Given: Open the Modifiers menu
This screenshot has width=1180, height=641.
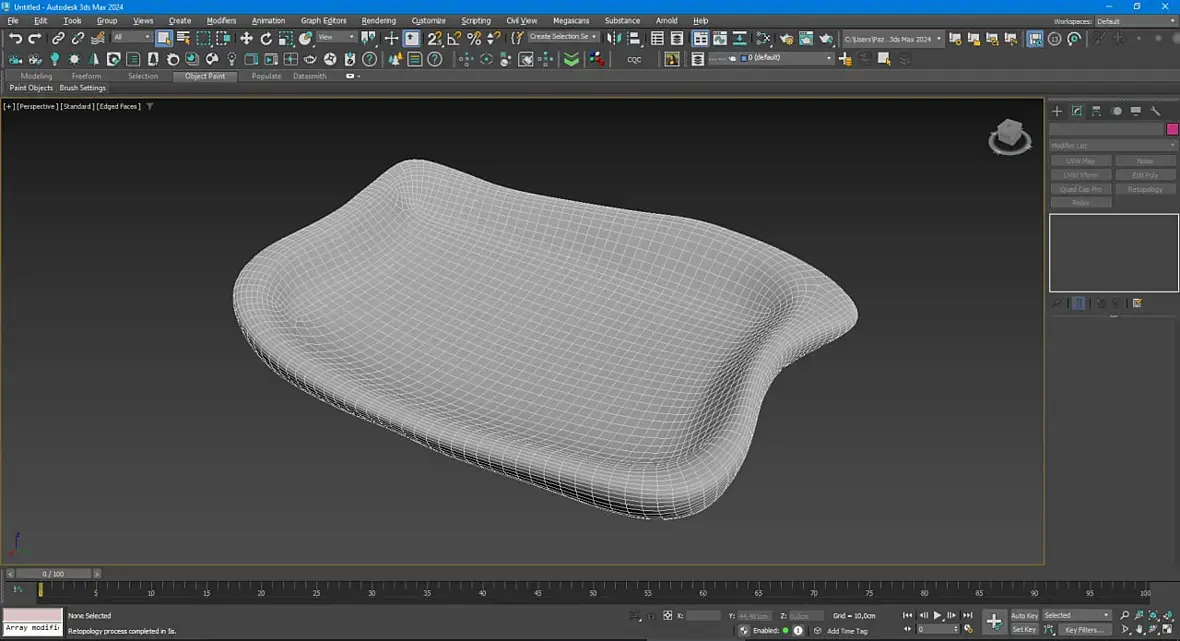Looking at the screenshot, I should [x=221, y=20].
